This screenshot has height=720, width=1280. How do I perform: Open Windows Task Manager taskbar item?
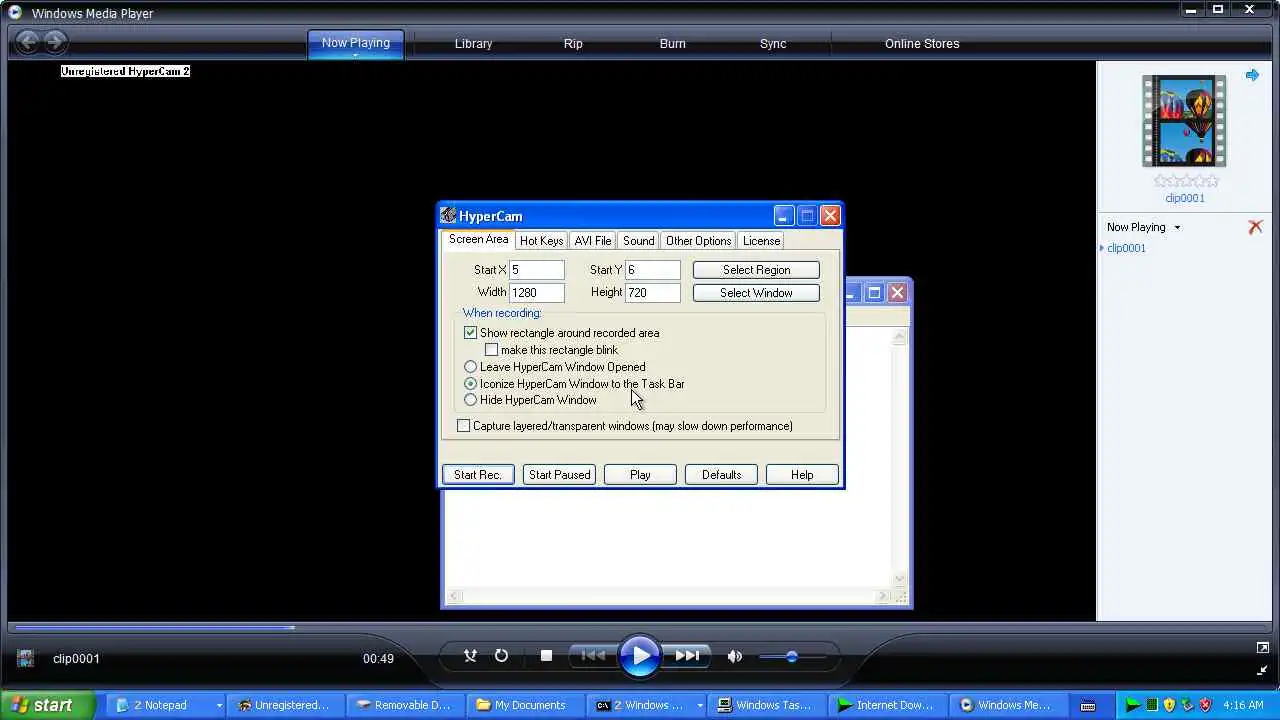(766, 705)
